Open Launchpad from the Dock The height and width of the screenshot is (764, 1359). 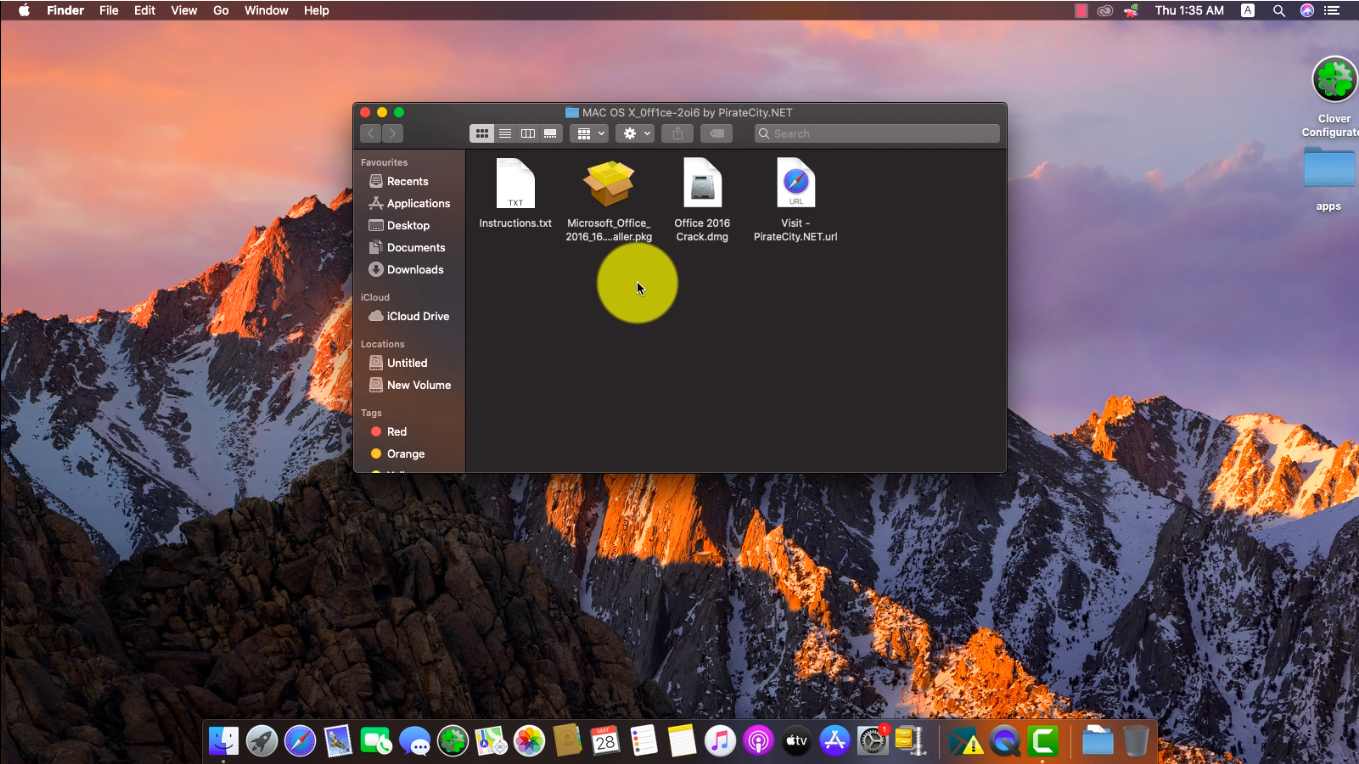coord(262,741)
